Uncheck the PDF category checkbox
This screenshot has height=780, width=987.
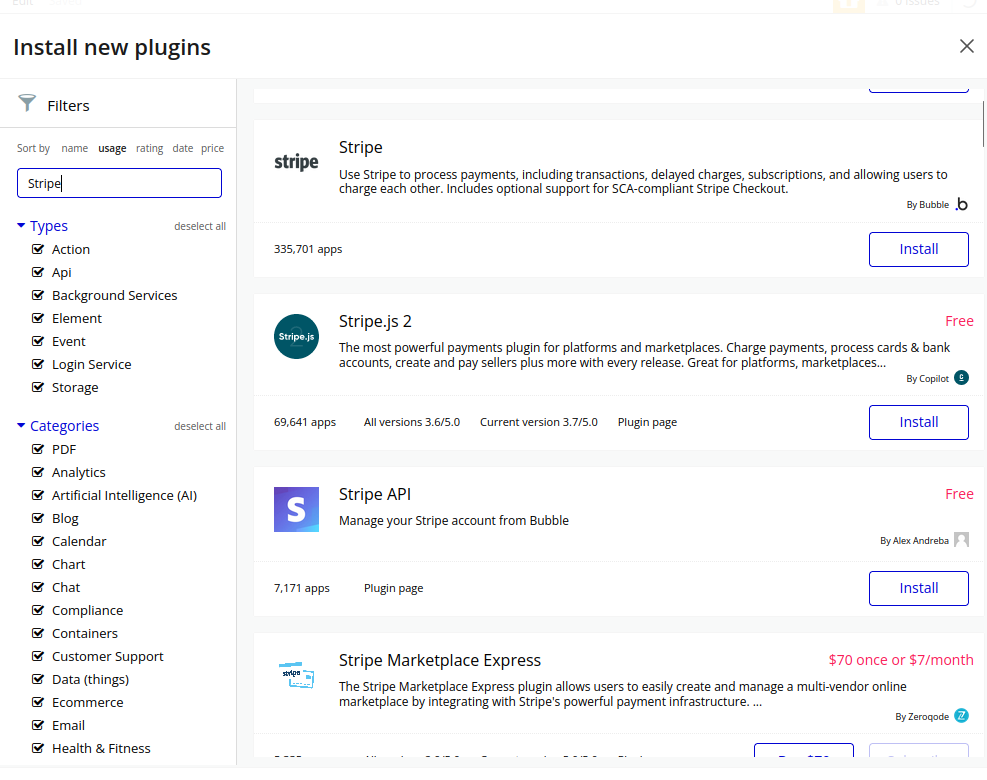coord(38,449)
